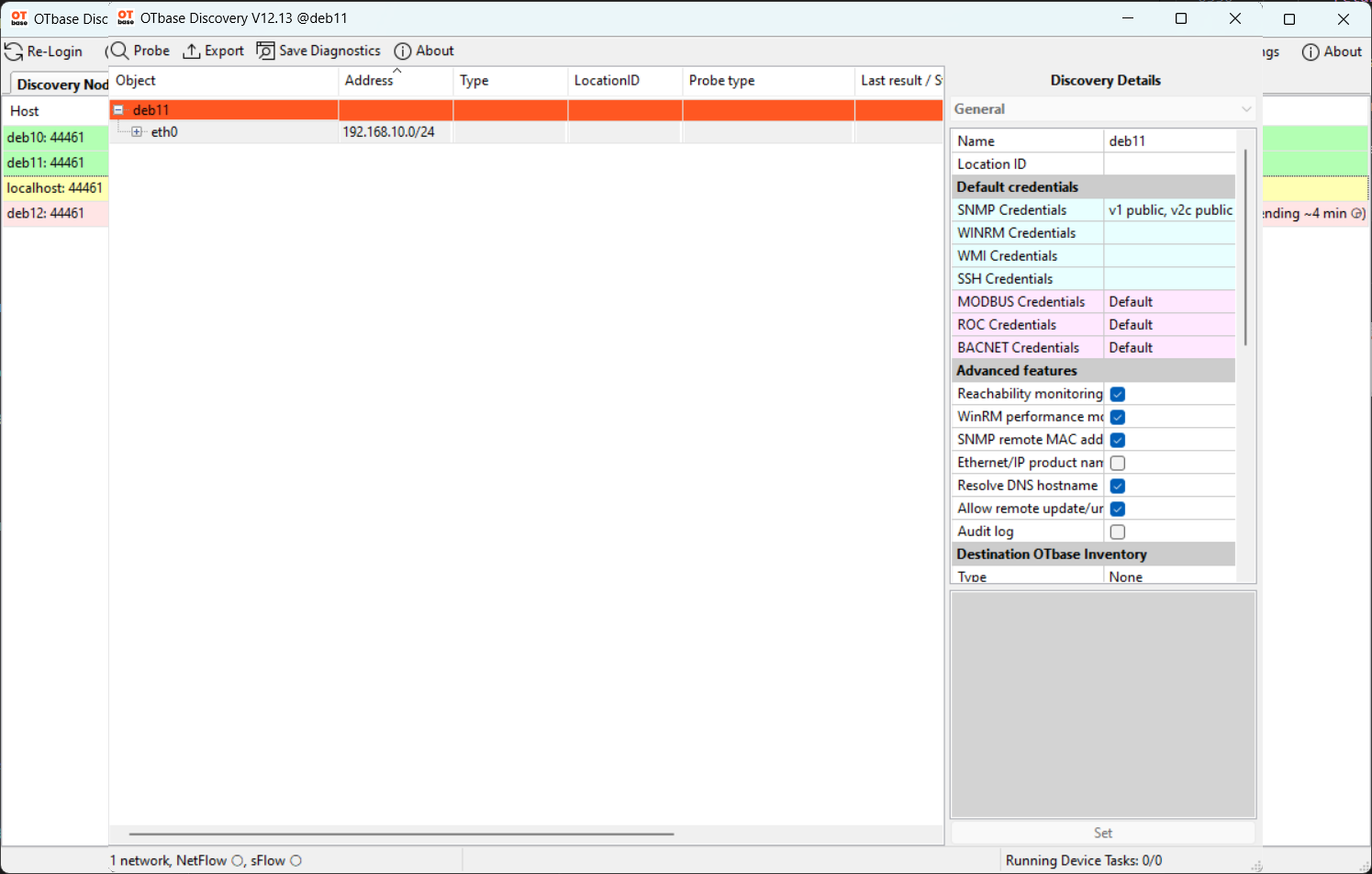The image size is (1372, 874).
Task: Click the BACNET Credentials Default value
Action: [x=1169, y=347]
